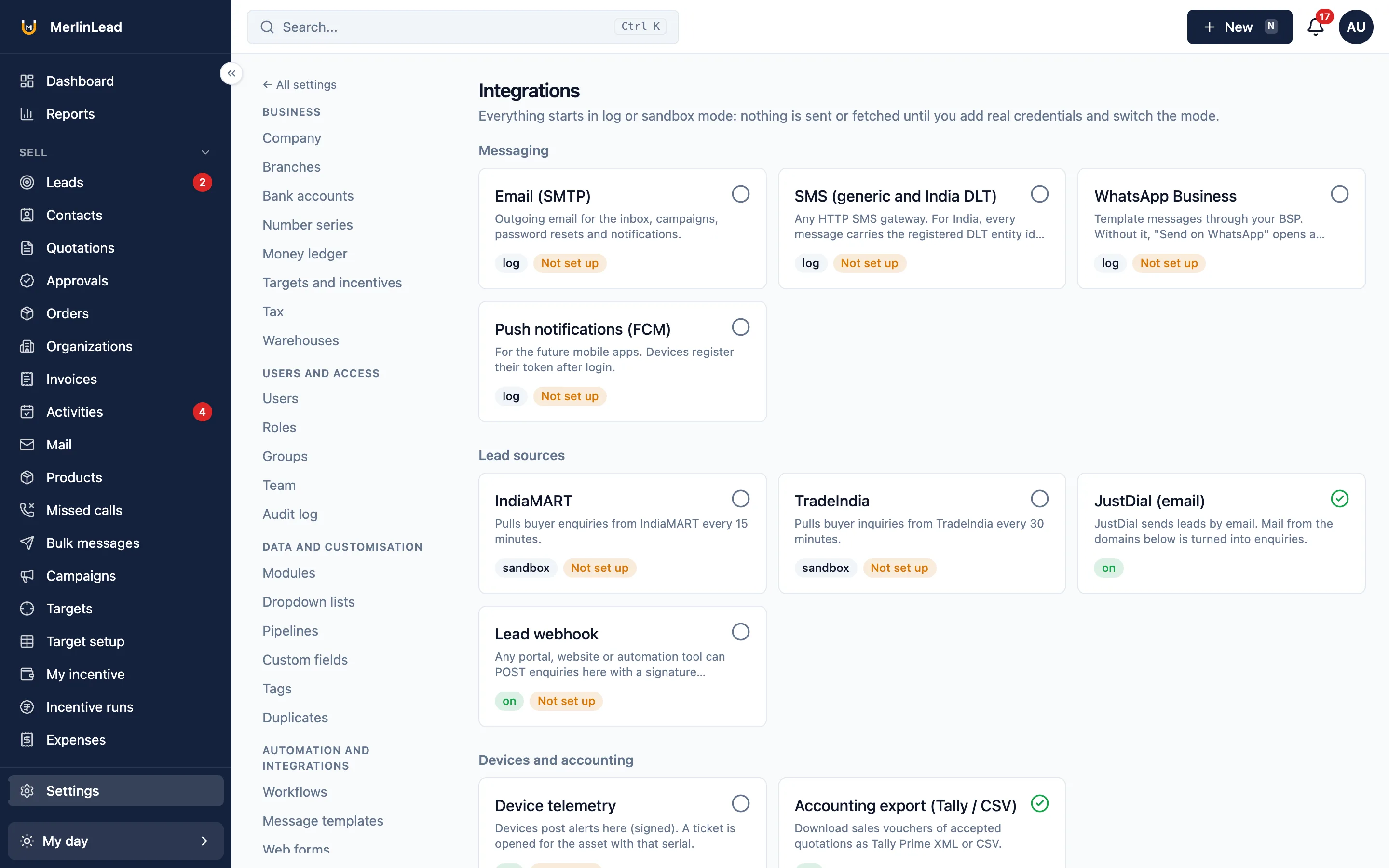The image size is (1389, 868).
Task: Open the Company settings page
Action: pos(292,138)
